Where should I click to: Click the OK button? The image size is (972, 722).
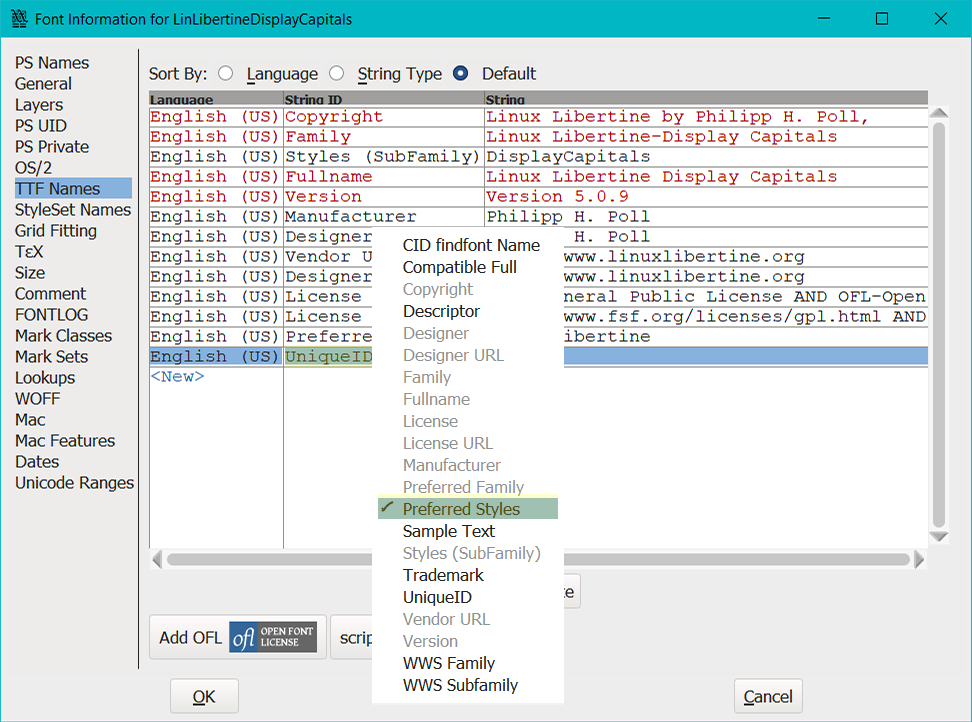tap(204, 697)
